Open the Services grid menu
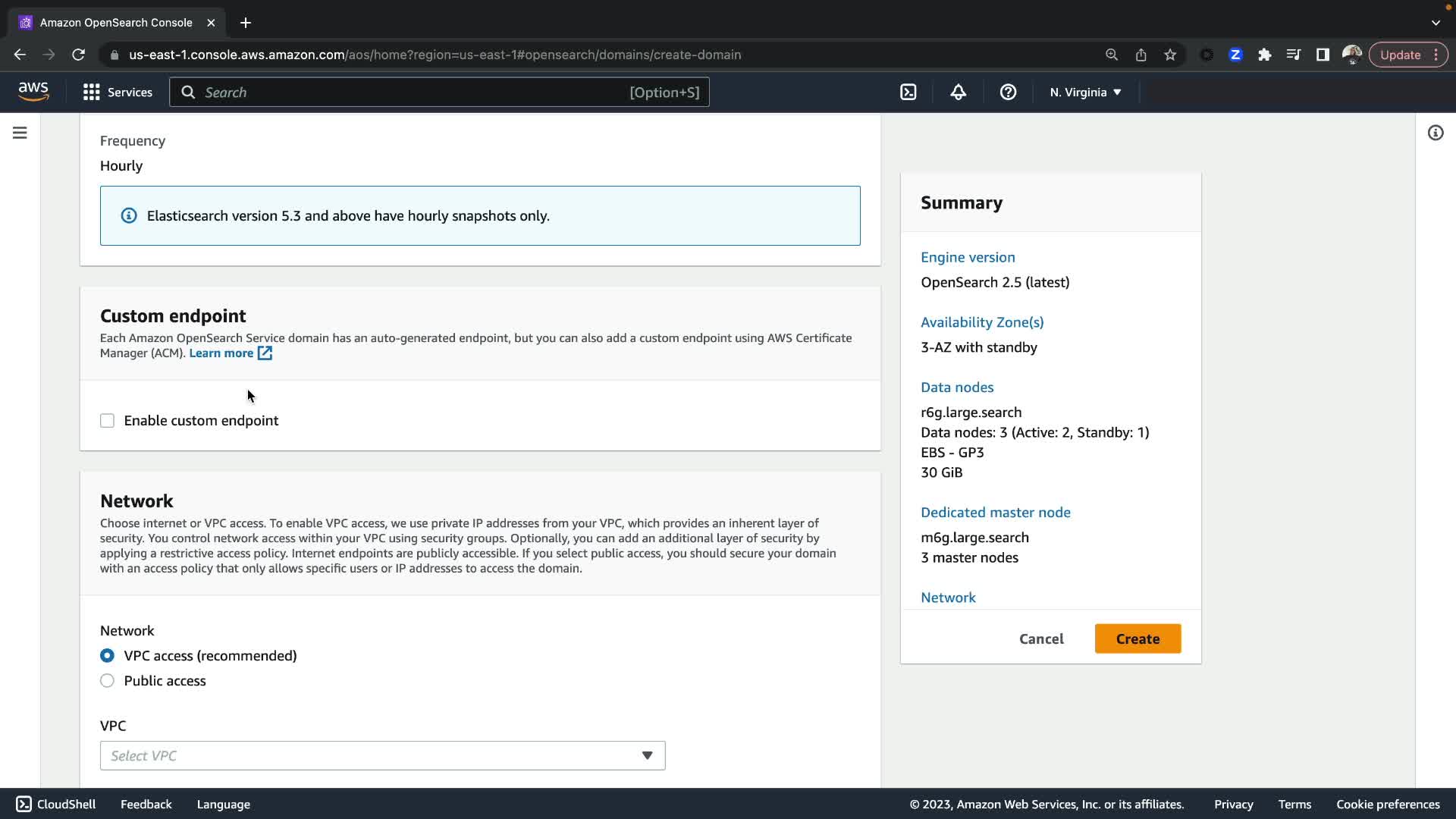1456x819 pixels. [x=118, y=93]
